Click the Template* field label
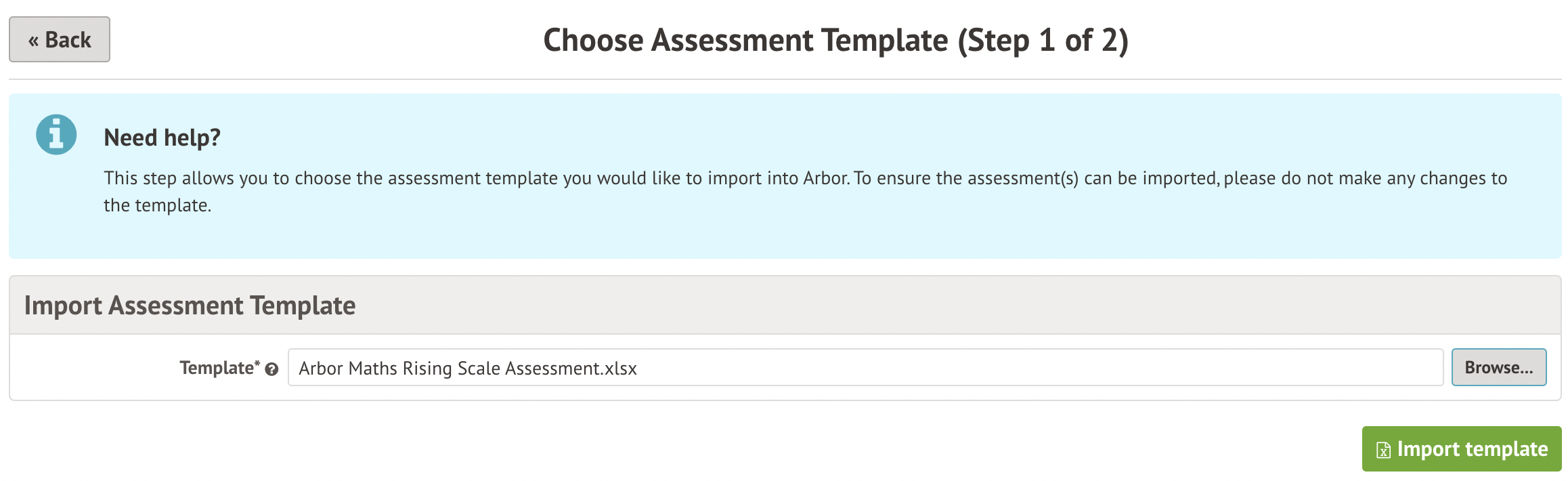Screen dimensions: 1568x481 click(x=216, y=368)
